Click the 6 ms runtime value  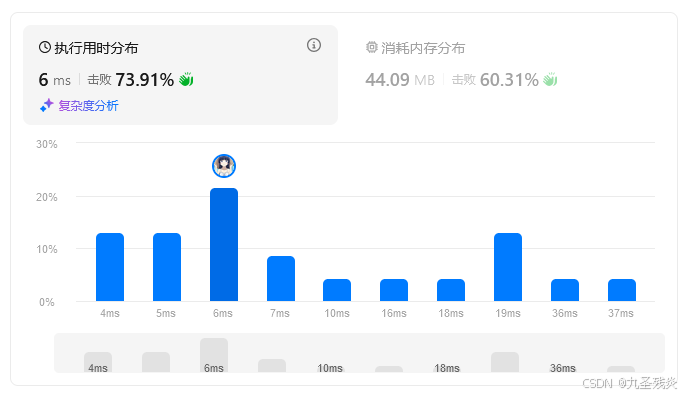pos(55,80)
